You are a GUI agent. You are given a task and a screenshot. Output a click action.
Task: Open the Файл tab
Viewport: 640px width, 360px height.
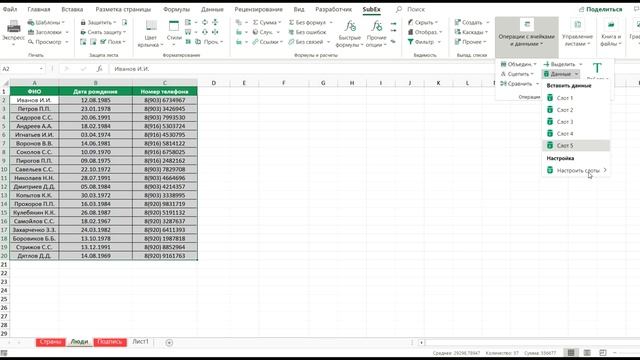click(10, 9)
